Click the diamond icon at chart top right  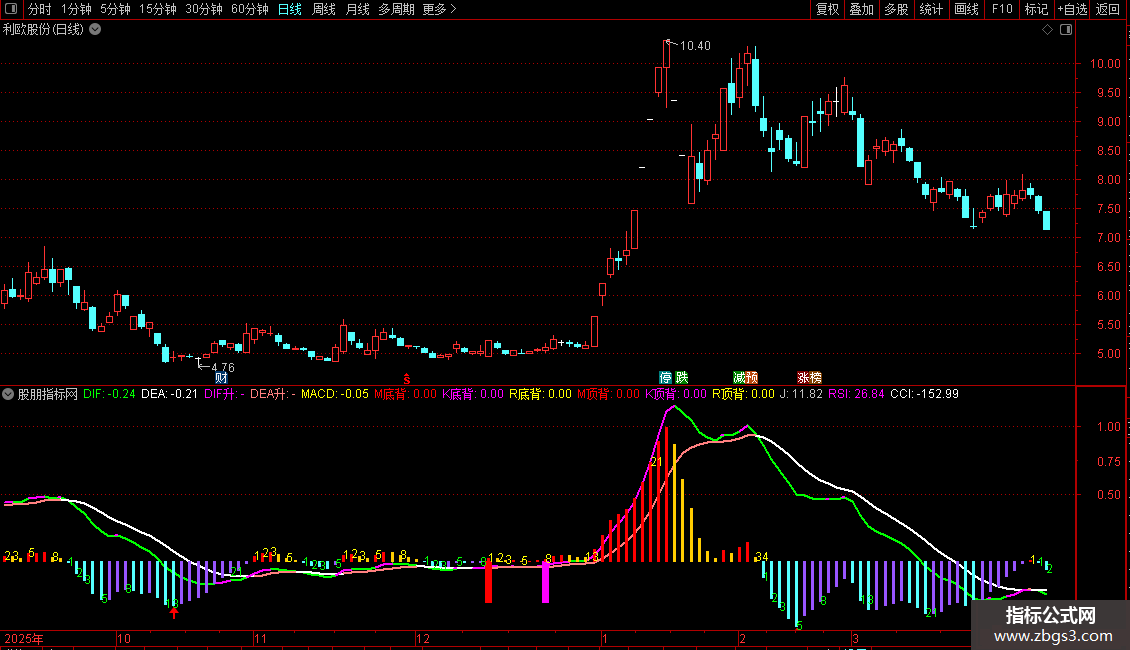1048,30
